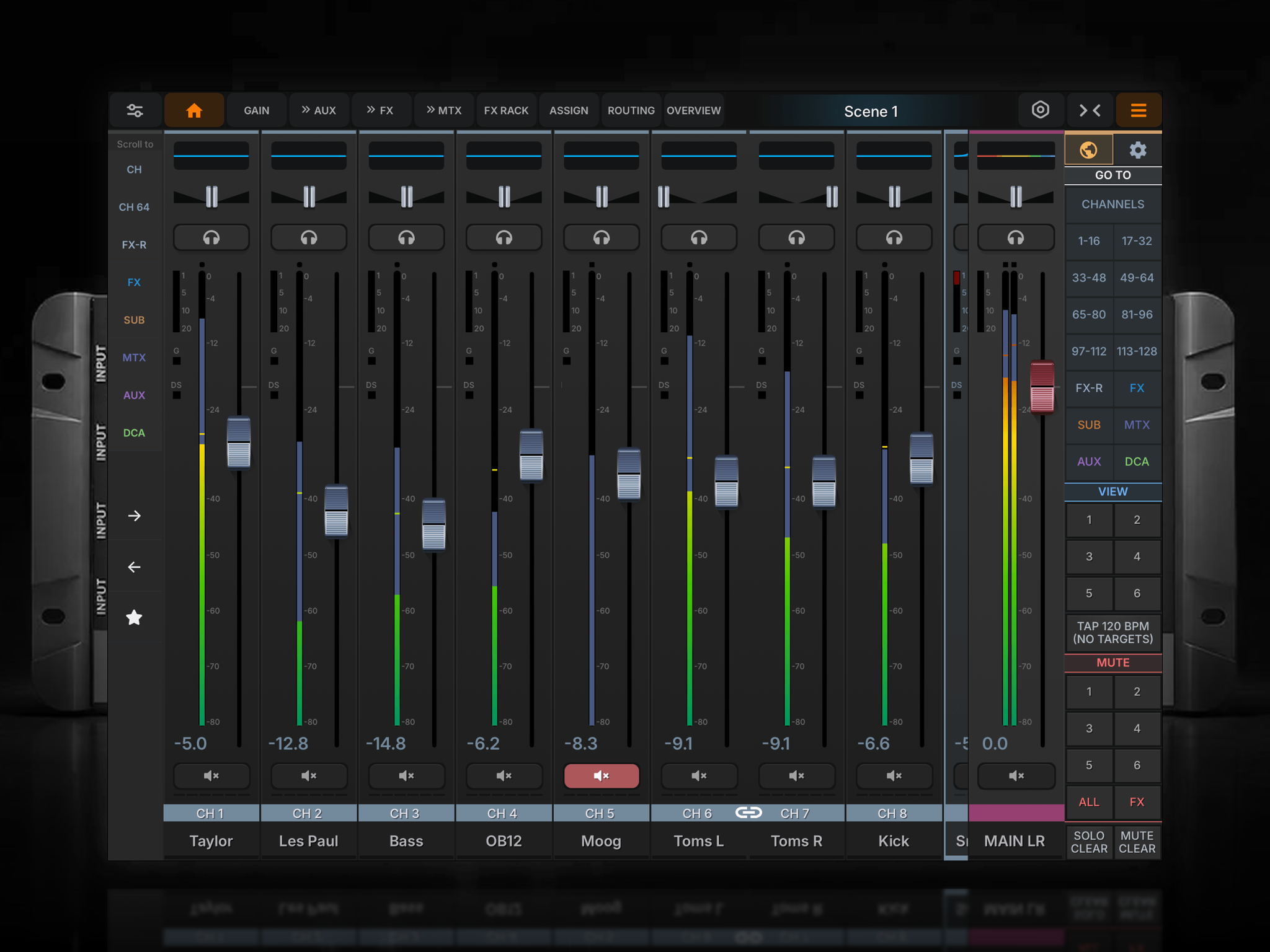The image size is (1270, 952).
Task: Click the Taylor channel fader handle
Action: coord(239,443)
